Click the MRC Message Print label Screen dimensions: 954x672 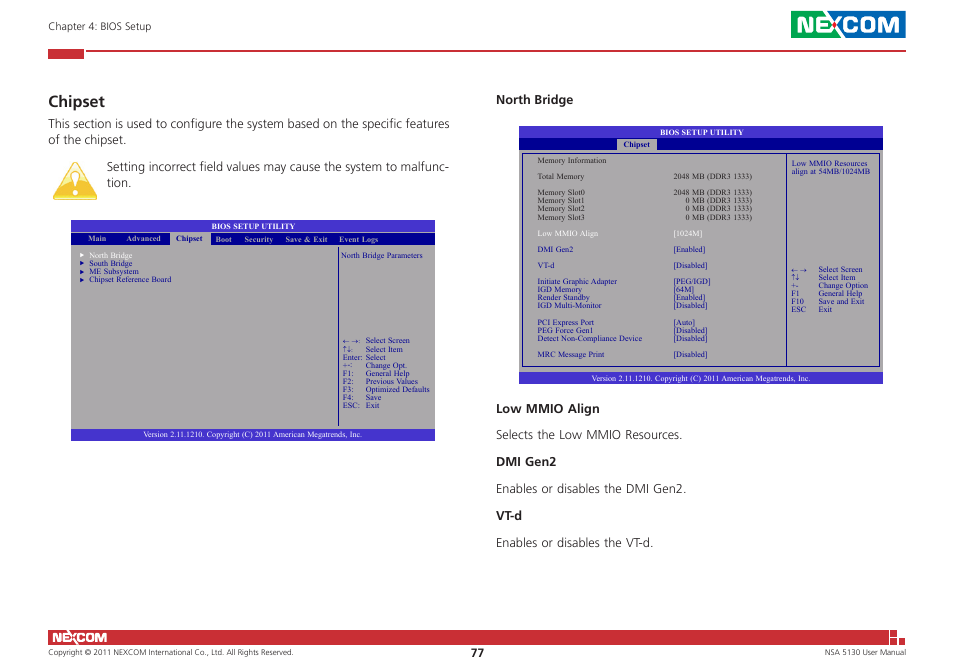coord(571,355)
